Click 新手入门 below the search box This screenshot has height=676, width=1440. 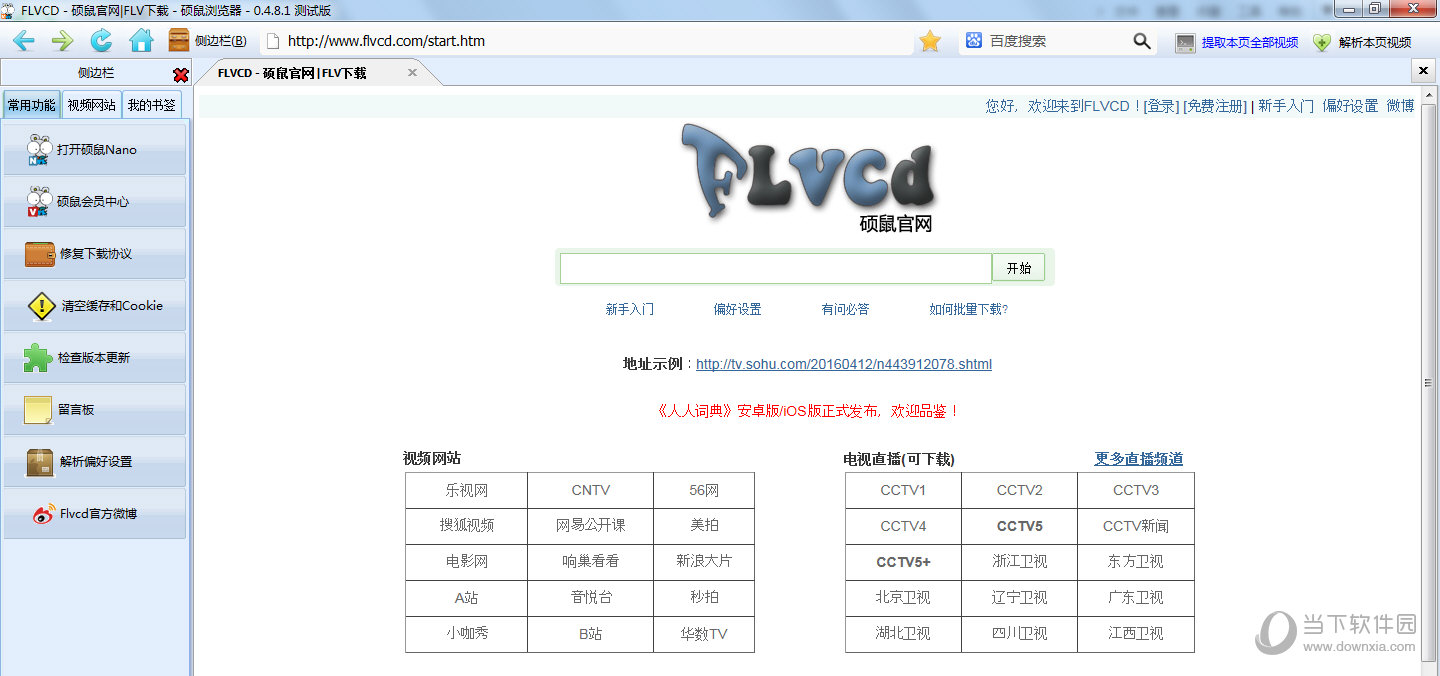630,309
